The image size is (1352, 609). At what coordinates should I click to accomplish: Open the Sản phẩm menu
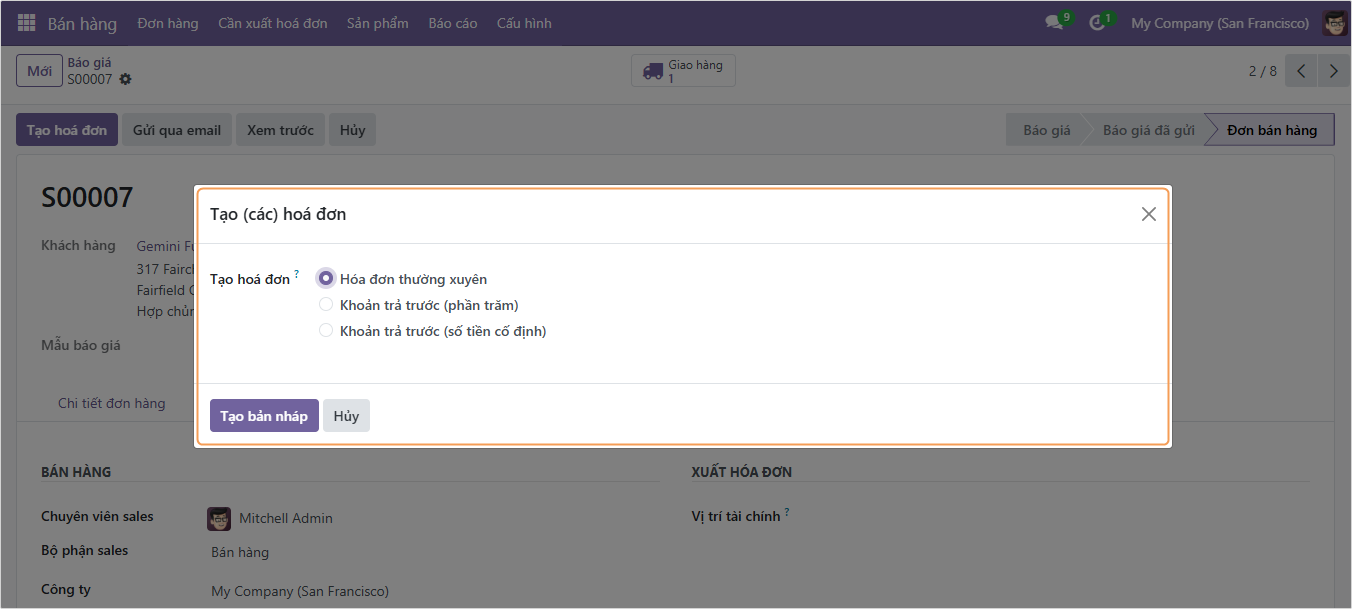coord(377,23)
